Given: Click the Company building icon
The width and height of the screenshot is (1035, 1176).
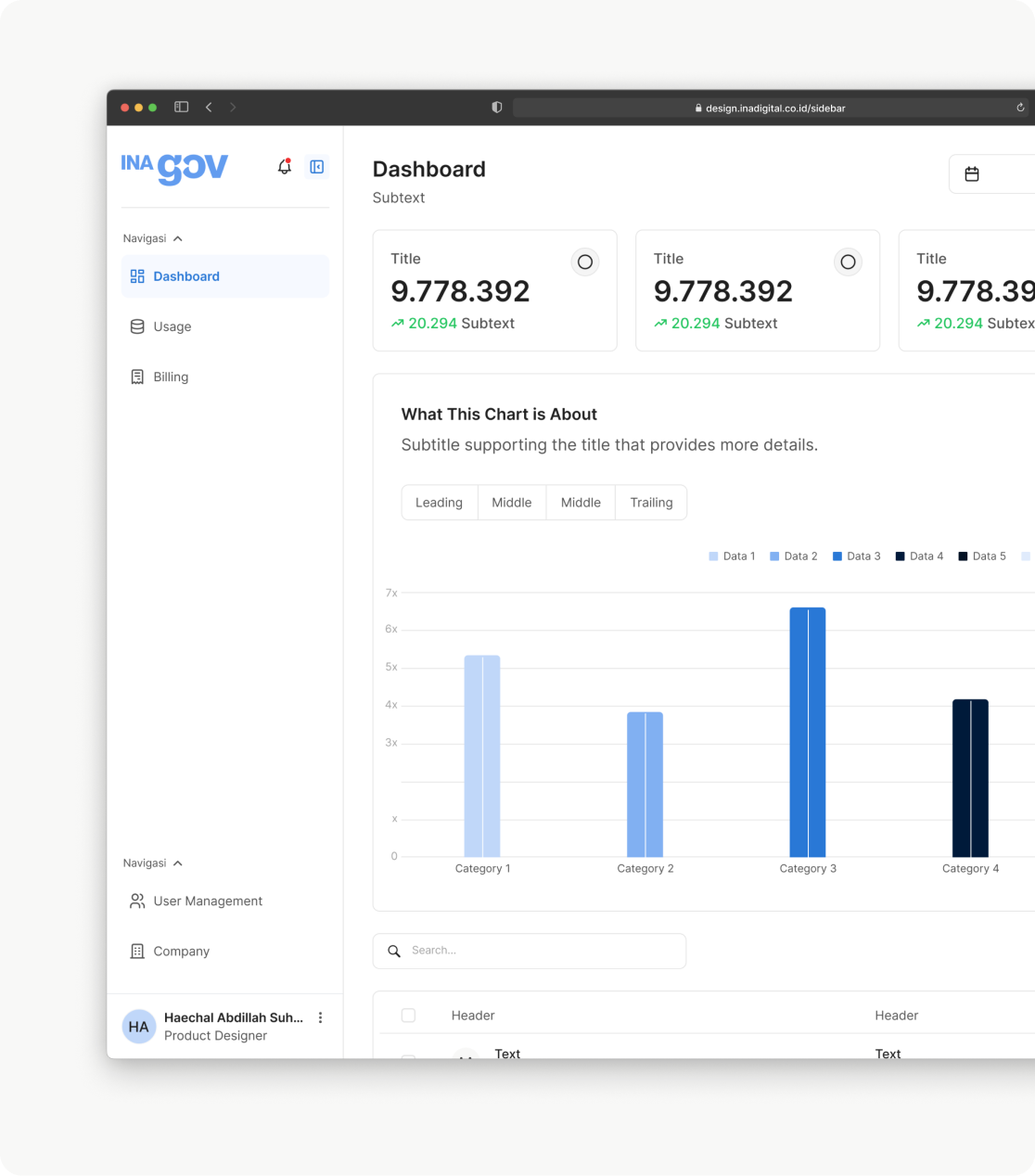Looking at the screenshot, I should coord(137,951).
